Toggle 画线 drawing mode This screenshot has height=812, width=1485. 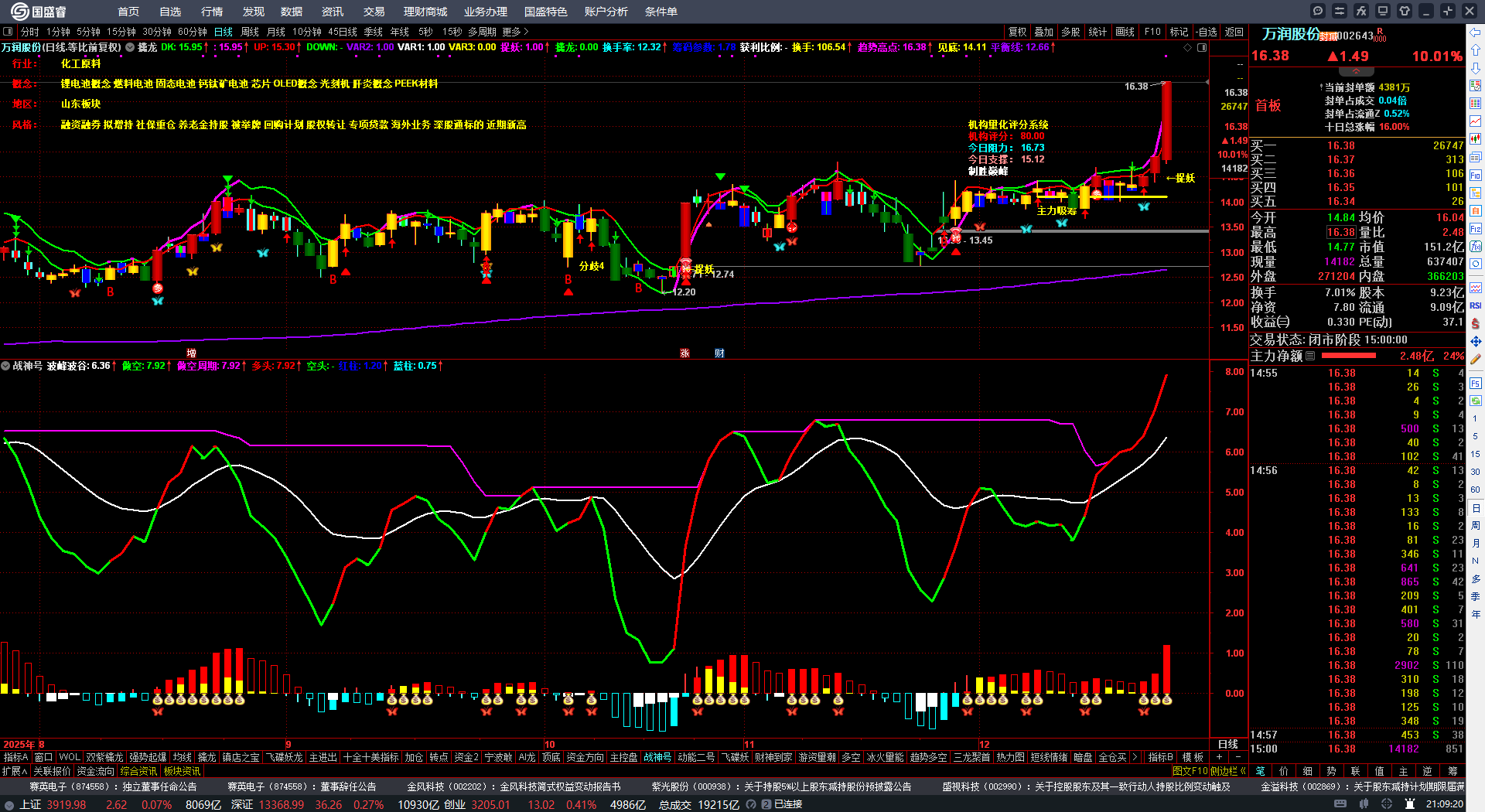point(1125,32)
